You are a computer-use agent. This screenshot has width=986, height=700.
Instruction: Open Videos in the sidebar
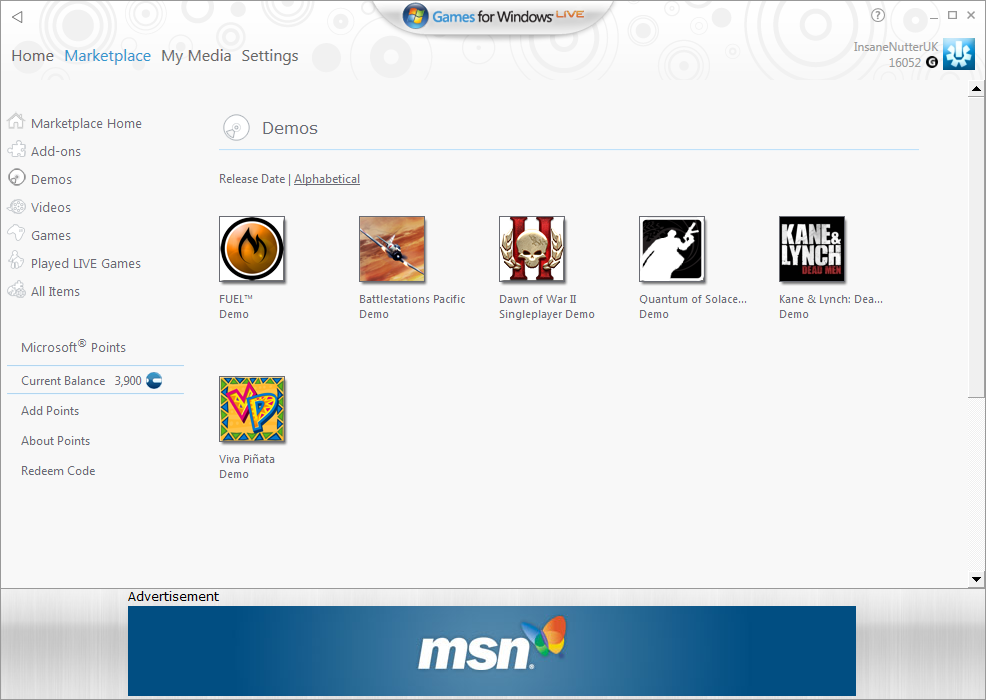coord(51,208)
